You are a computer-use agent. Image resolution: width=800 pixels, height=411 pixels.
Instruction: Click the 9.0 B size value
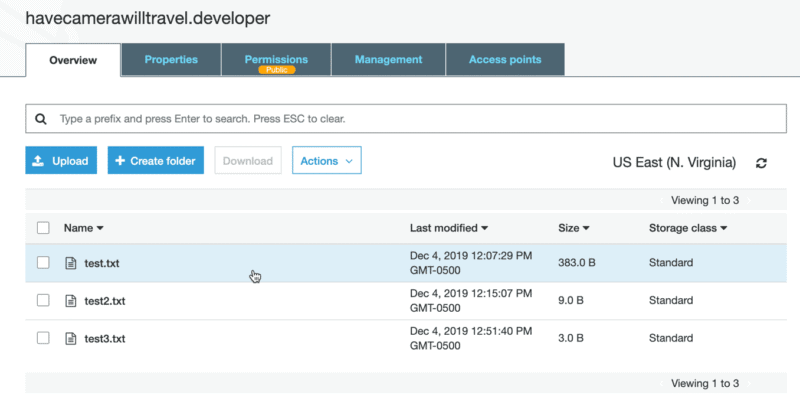tap(571, 300)
